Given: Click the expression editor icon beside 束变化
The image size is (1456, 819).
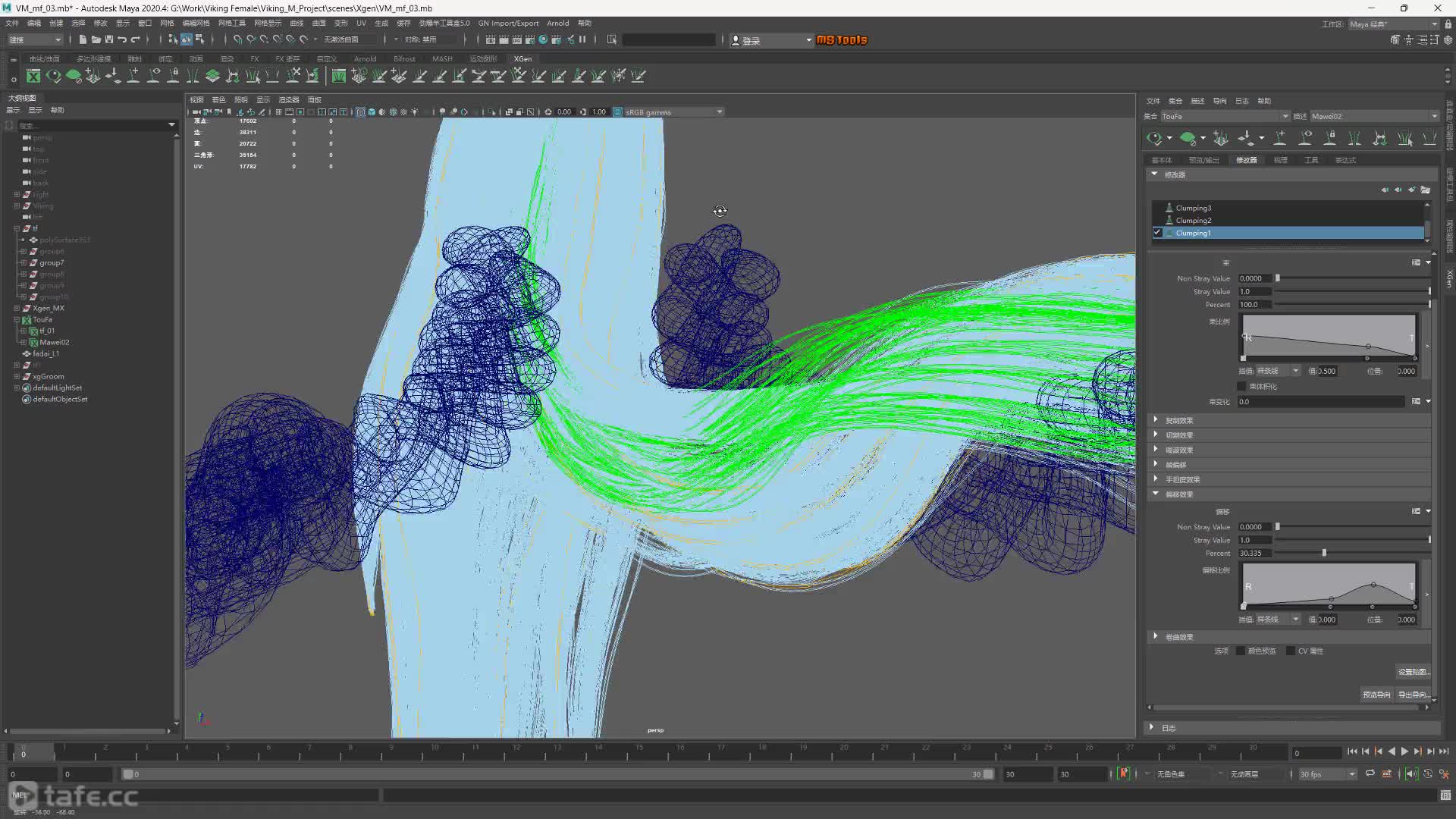Looking at the screenshot, I should tap(1416, 401).
